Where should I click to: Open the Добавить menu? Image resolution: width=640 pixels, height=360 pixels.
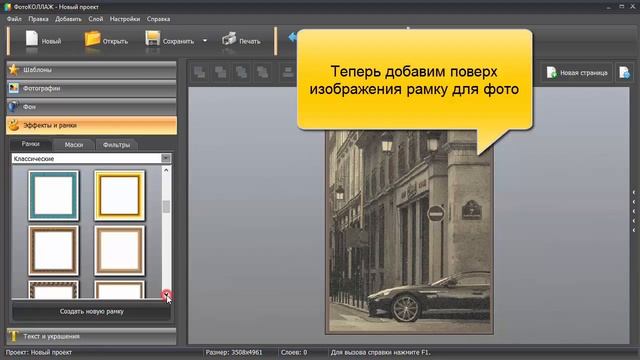[68, 19]
